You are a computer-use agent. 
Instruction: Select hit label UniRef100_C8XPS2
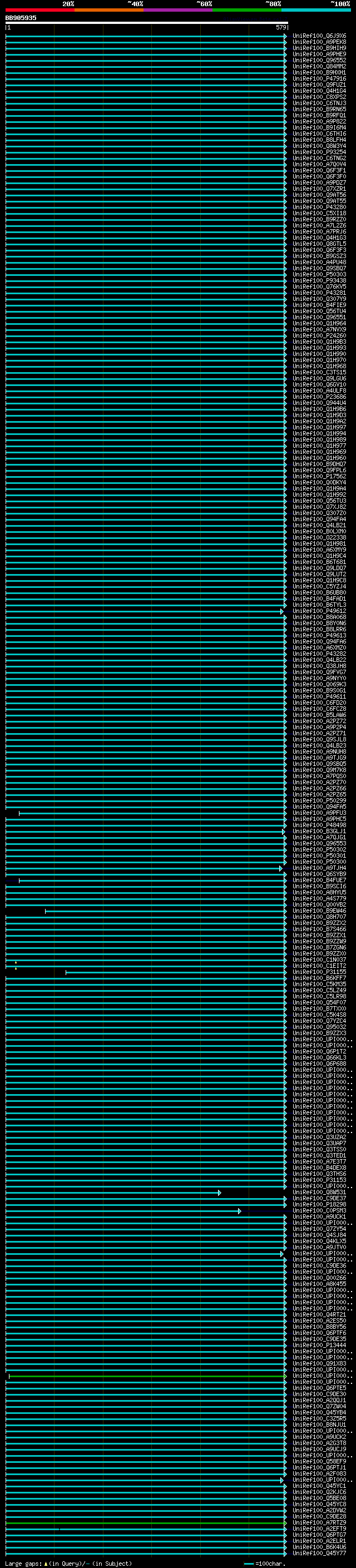coord(319,97)
